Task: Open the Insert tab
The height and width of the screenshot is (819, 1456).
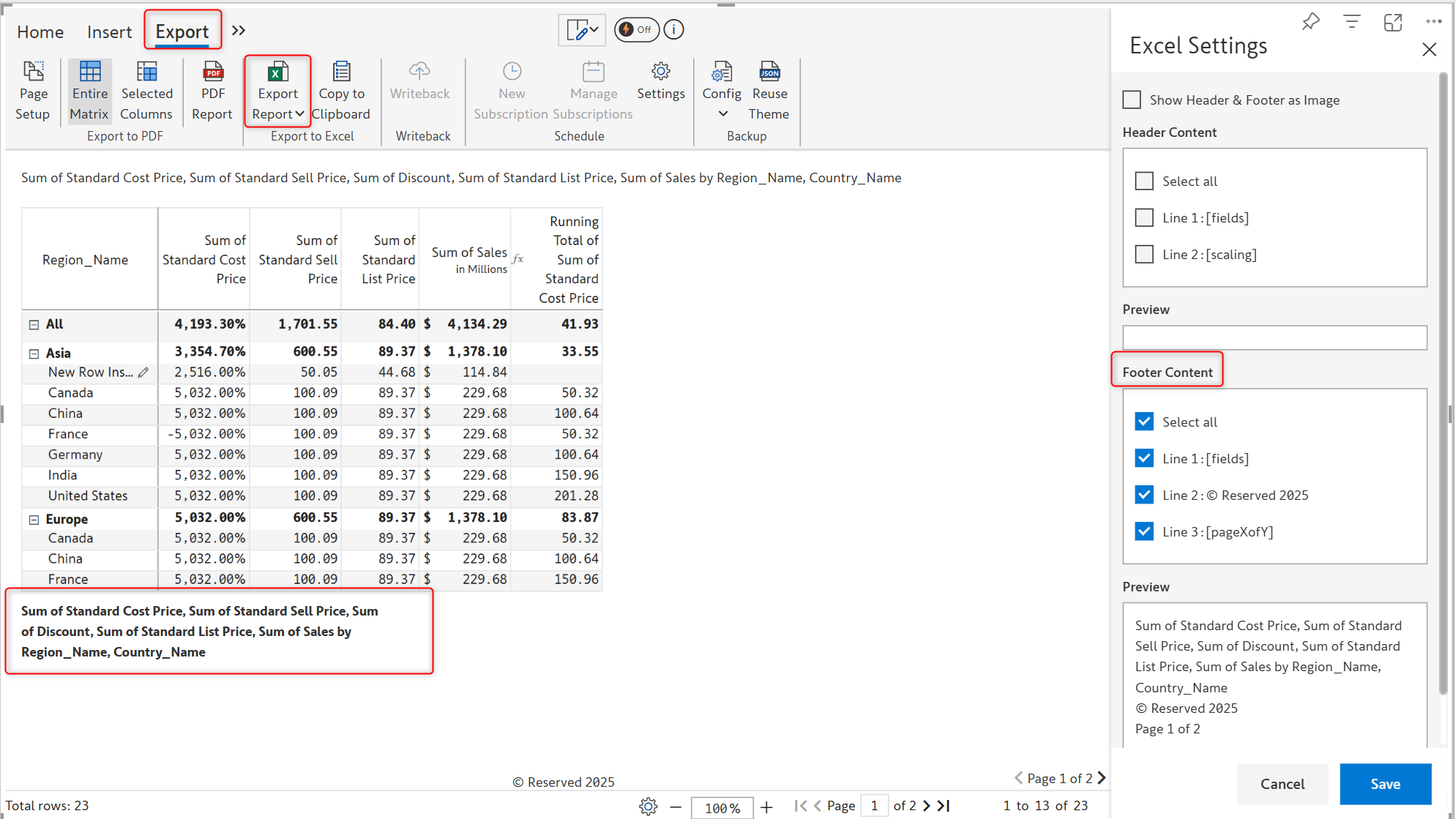Action: tap(109, 32)
